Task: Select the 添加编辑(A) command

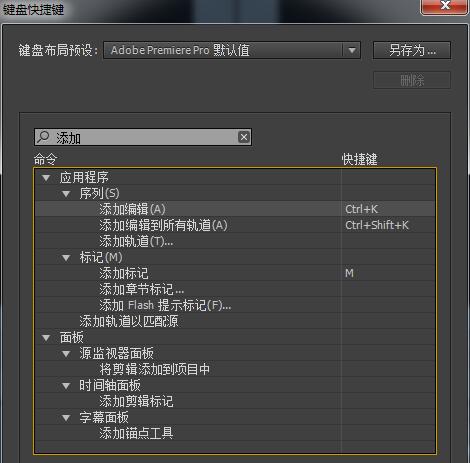Action: (132, 209)
